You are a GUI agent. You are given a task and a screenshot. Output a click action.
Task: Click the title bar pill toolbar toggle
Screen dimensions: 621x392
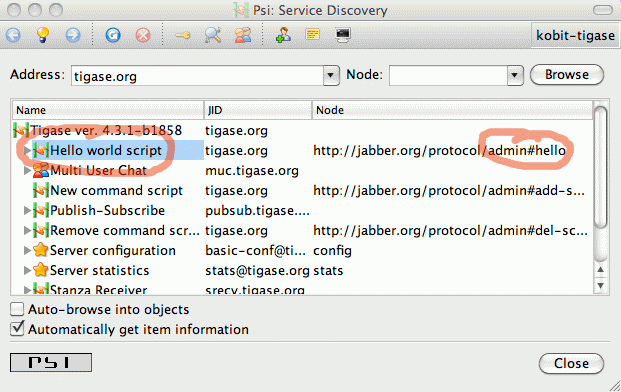tap(602, 10)
